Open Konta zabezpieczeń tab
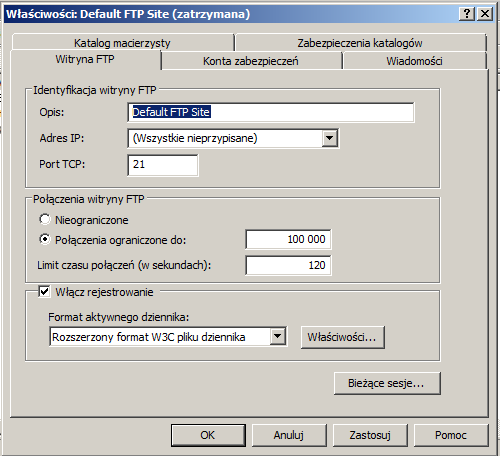Viewport: 500px width, 456px height. (251, 61)
